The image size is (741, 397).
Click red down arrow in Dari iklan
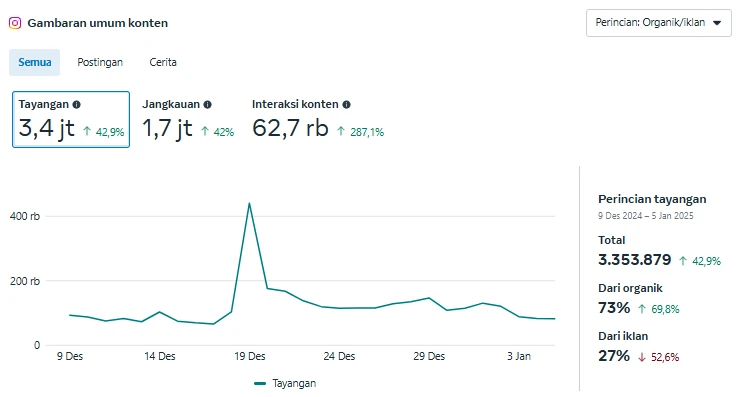(642, 357)
